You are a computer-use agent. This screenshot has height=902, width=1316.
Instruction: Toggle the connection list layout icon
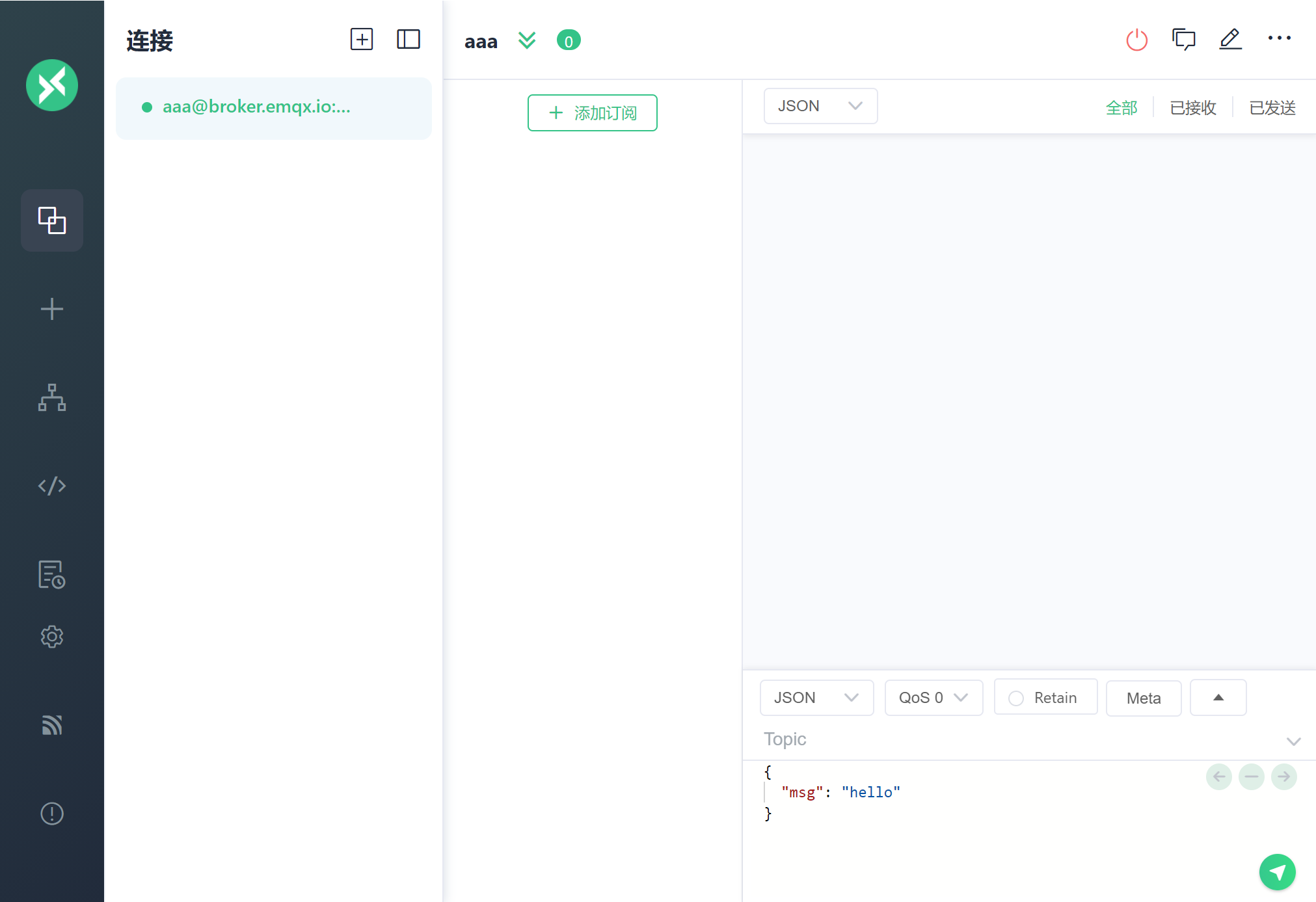[408, 40]
